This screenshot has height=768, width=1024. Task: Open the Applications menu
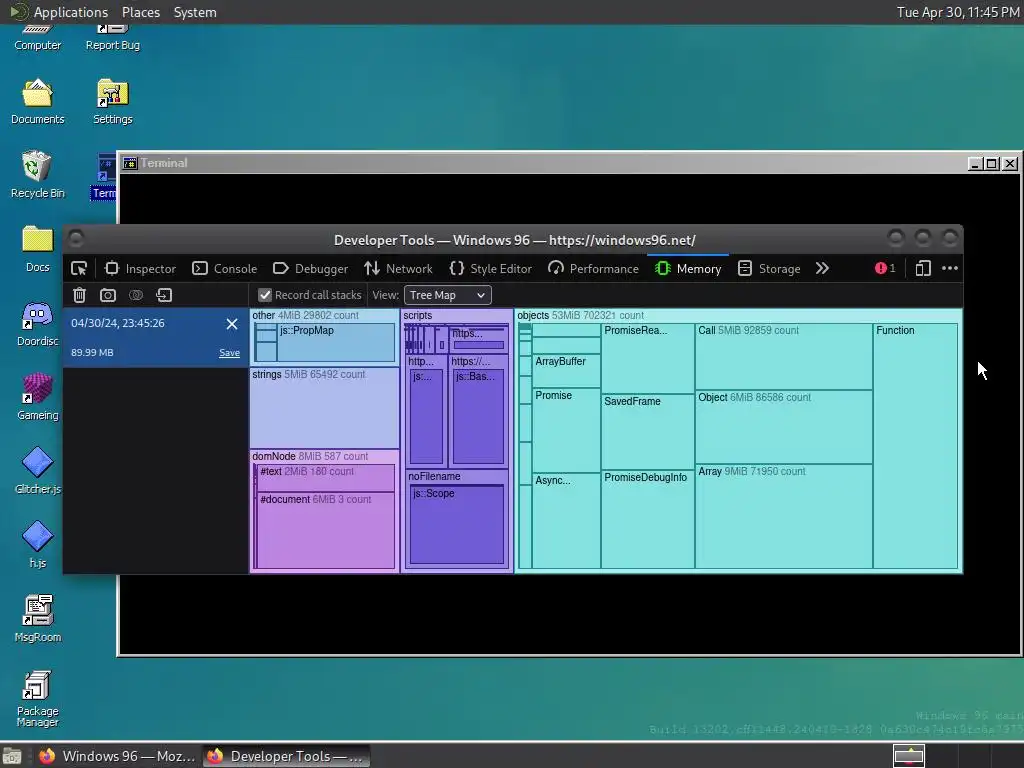click(x=59, y=12)
